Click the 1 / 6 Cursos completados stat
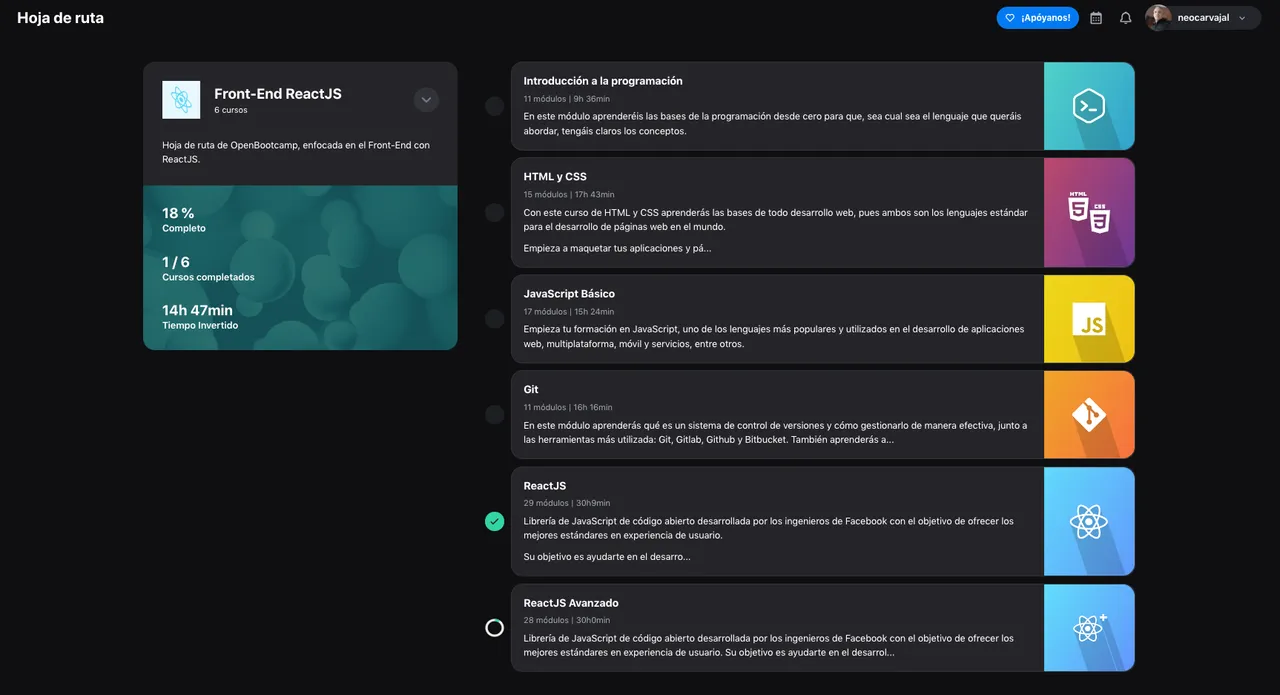Screen dimensions: 1280x695 [208, 269]
